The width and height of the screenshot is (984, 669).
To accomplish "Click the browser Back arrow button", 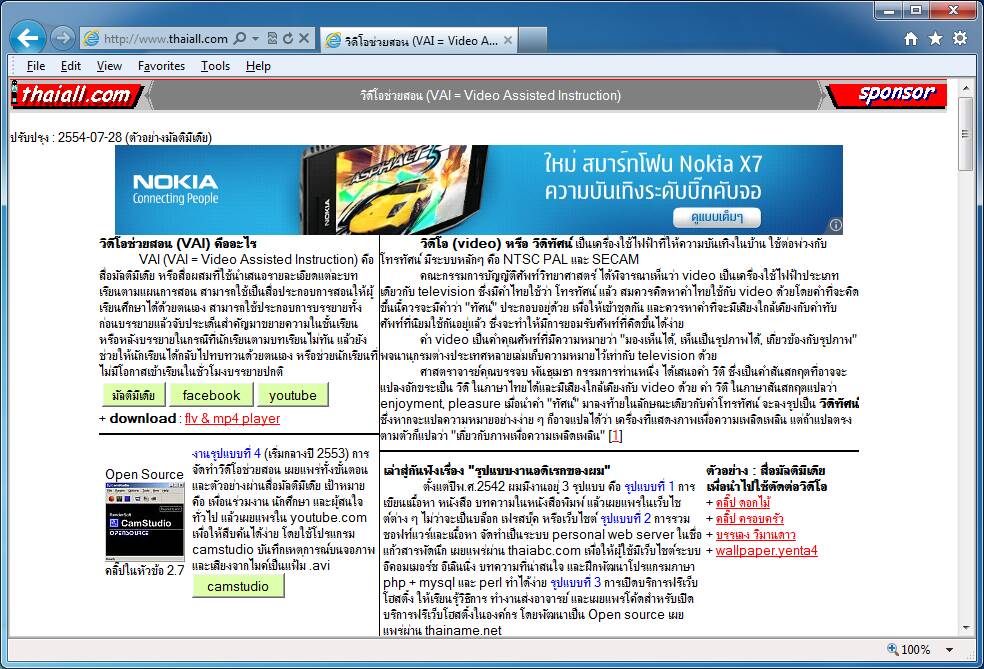I will [29, 38].
